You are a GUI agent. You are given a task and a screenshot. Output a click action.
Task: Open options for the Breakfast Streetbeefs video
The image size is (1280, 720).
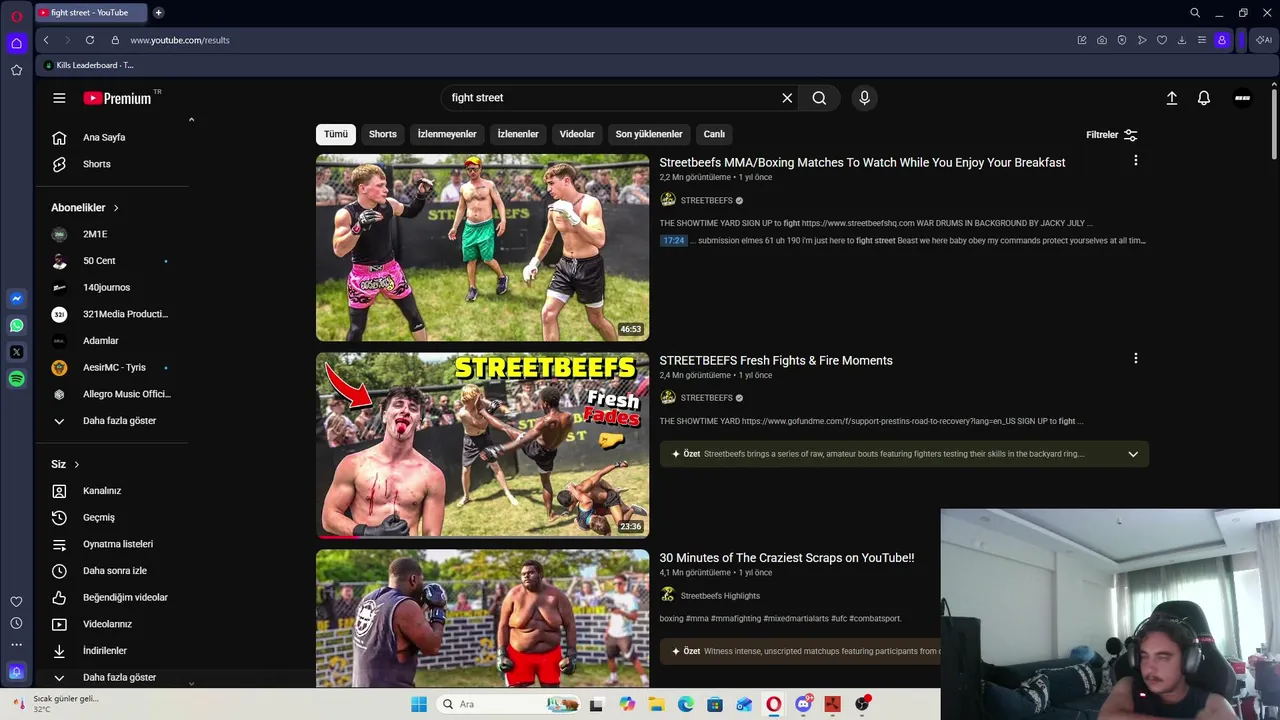coord(1135,160)
